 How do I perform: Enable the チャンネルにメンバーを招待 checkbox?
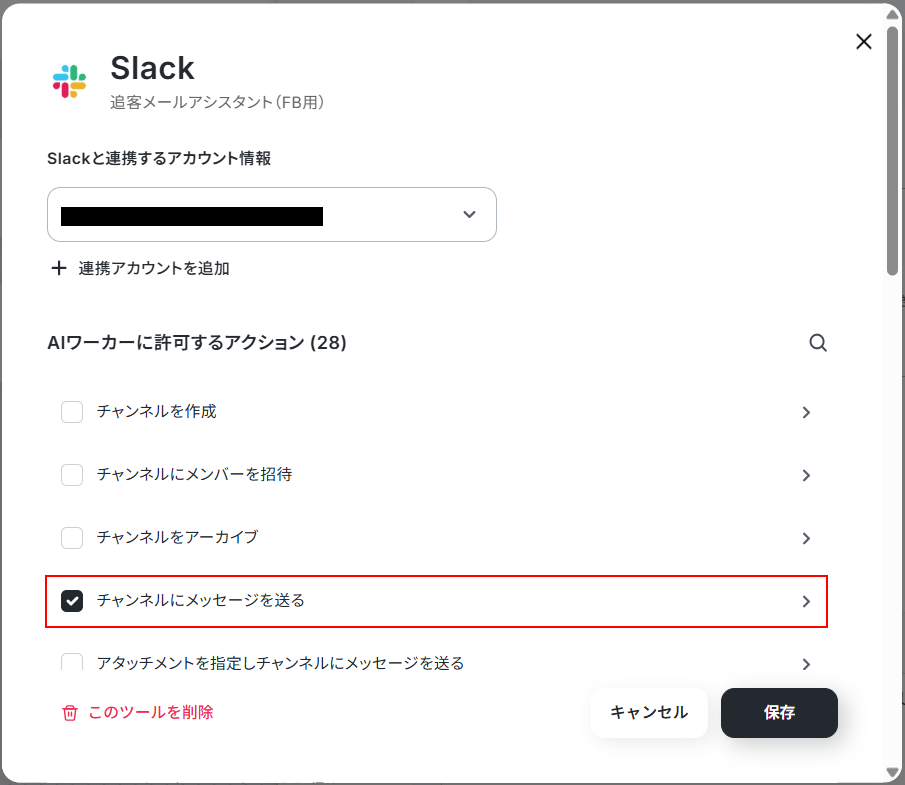(72, 475)
